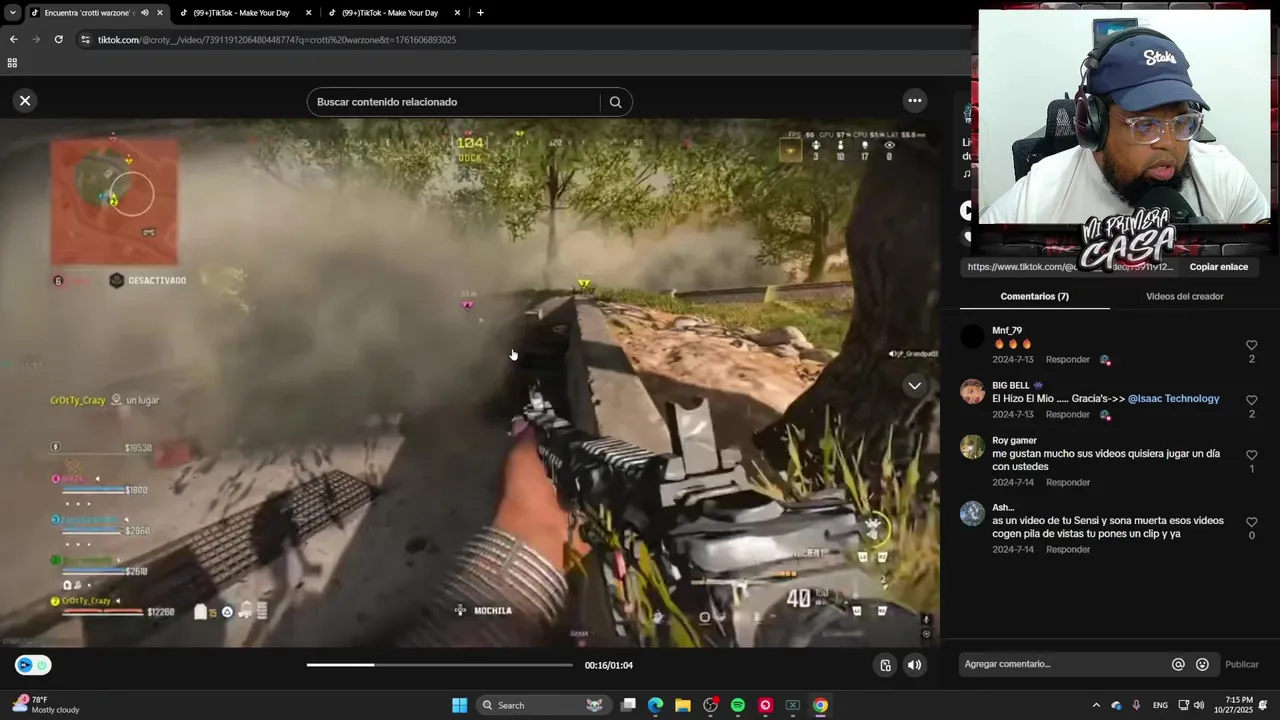Open the three-dot more options menu
This screenshot has height=720, width=1280.
tap(914, 100)
